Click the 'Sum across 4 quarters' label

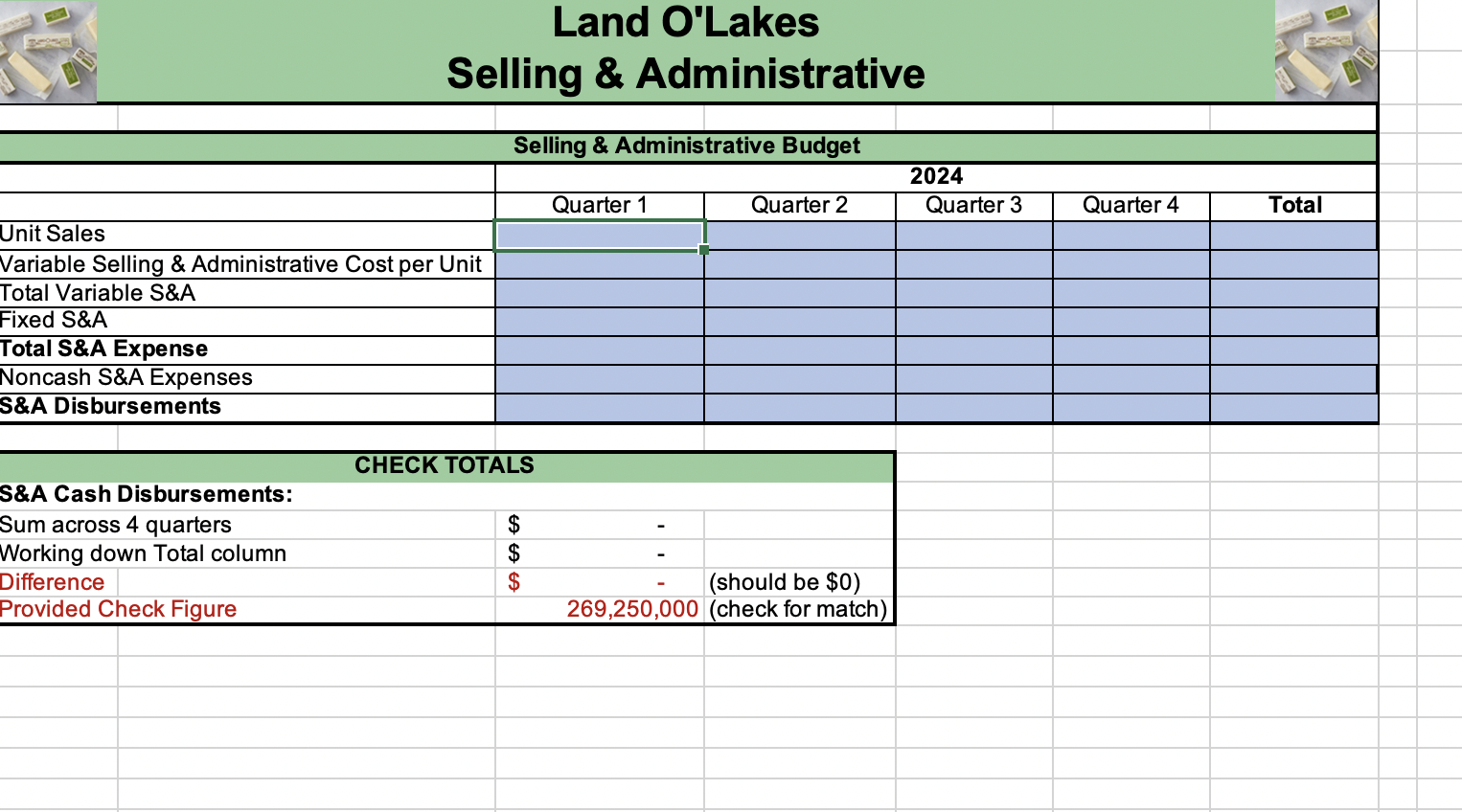tap(116, 525)
